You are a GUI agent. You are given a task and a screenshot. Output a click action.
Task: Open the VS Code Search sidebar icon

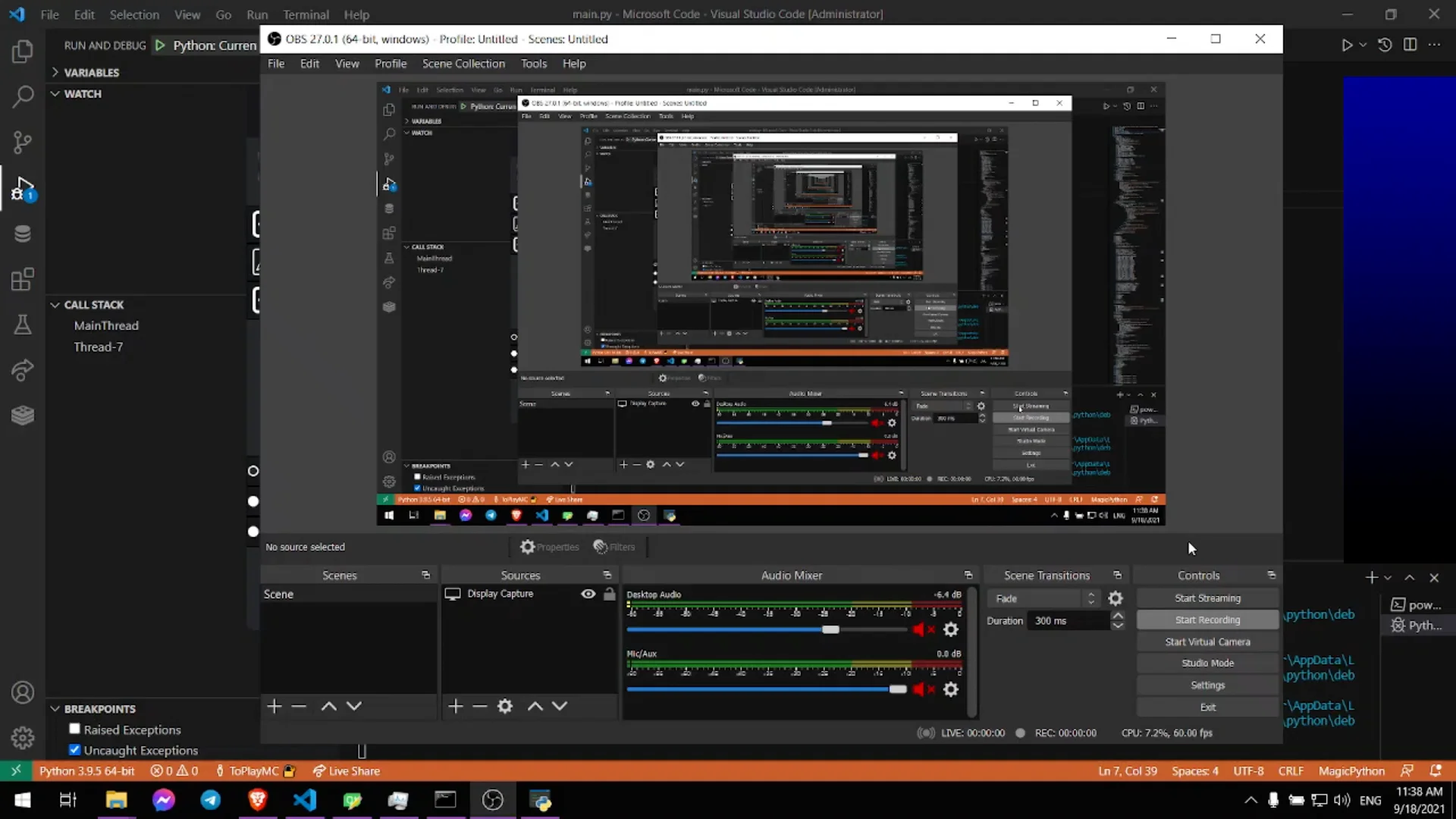tap(23, 96)
